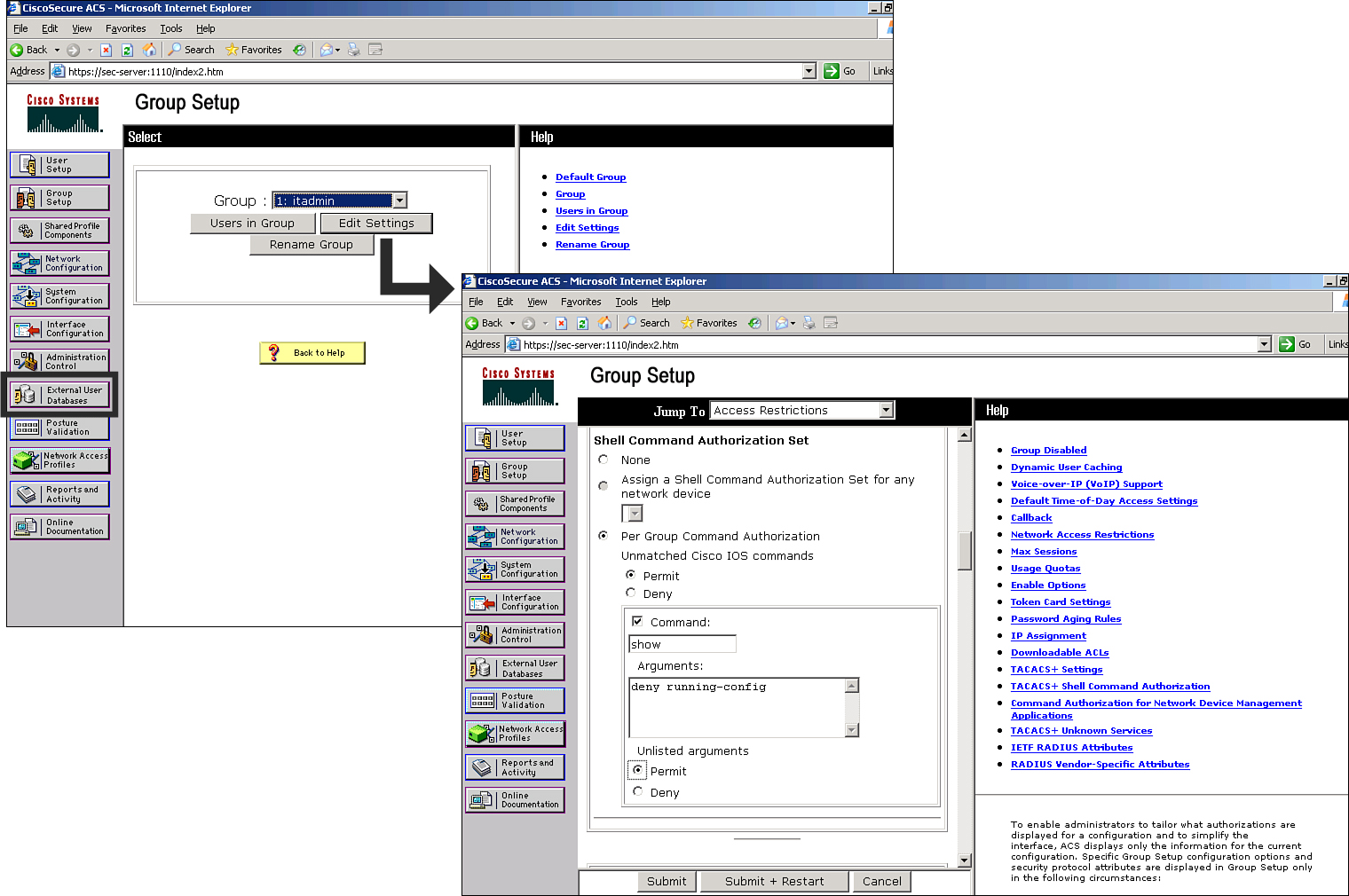This screenshot has height=896, width=1349.
Task: Select Permit for Unmatched Cisco IOS commands
Action: point(631,575)
